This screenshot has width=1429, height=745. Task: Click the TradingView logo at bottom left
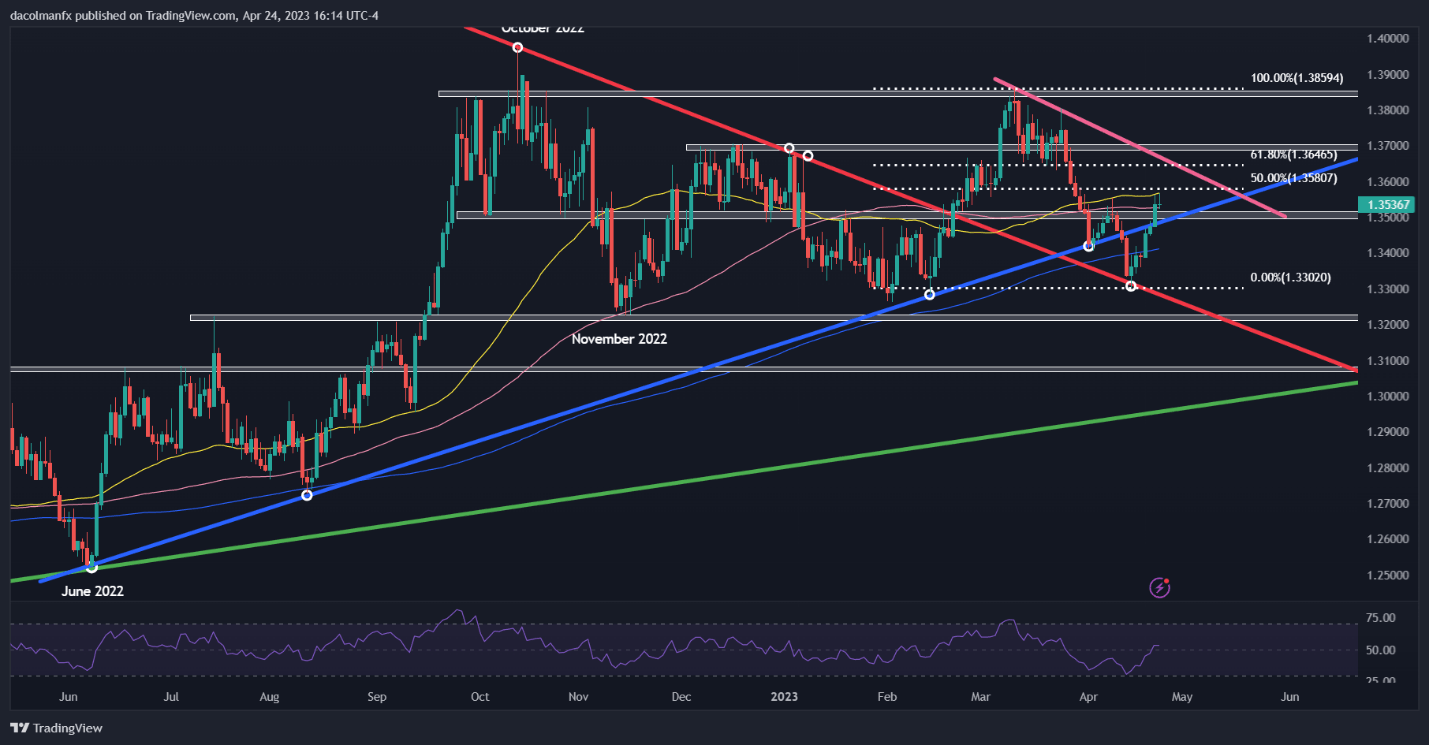57,728
